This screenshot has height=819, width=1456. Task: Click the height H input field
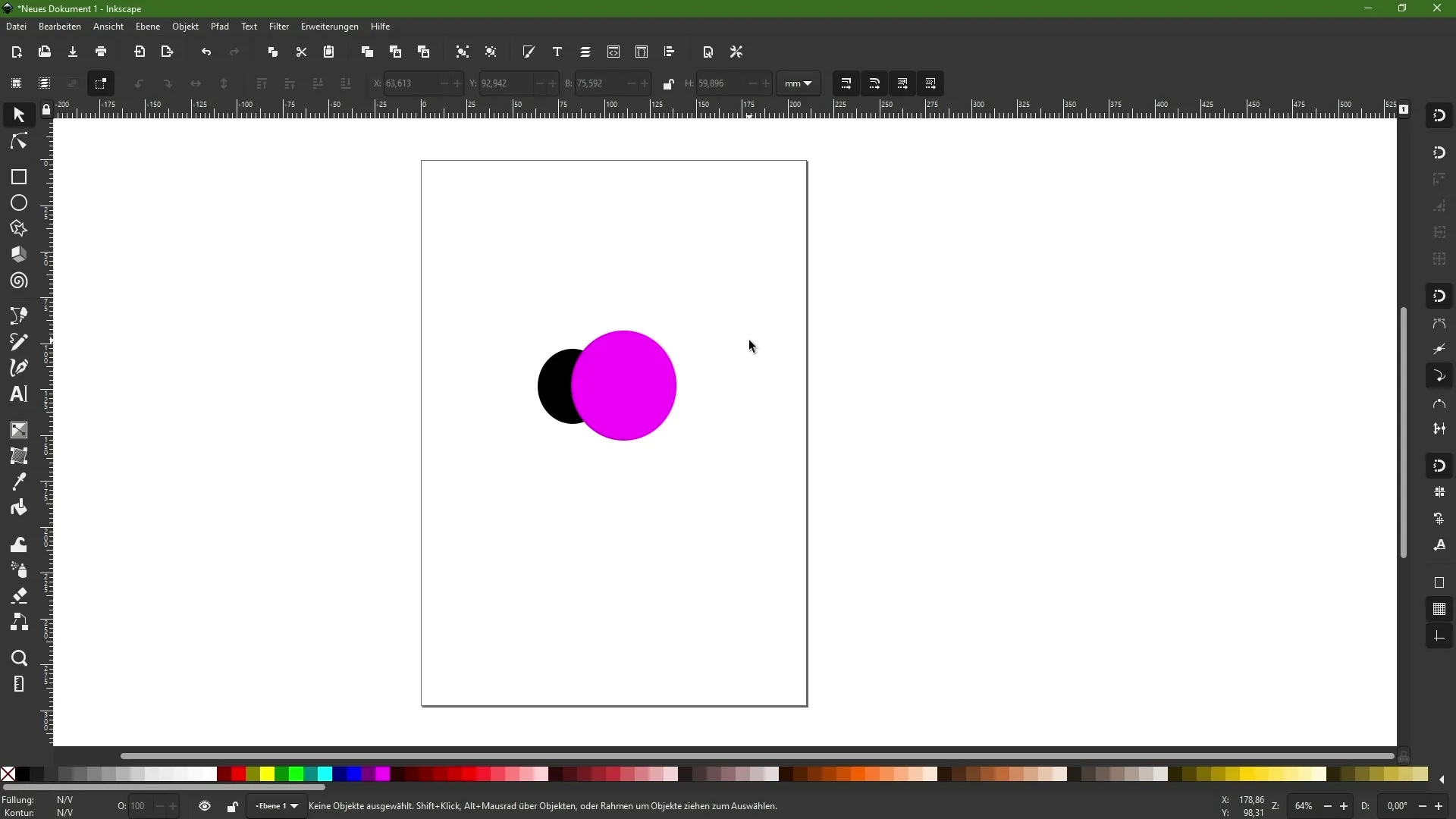[720, 83]
